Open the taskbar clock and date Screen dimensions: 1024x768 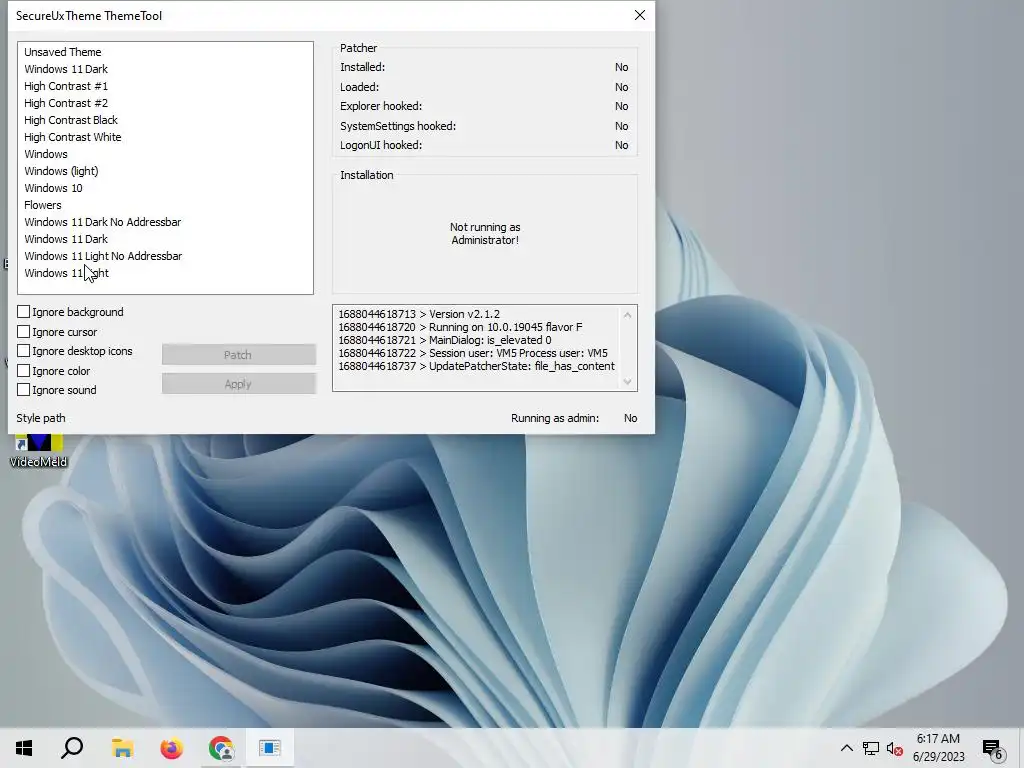(938, 748)
